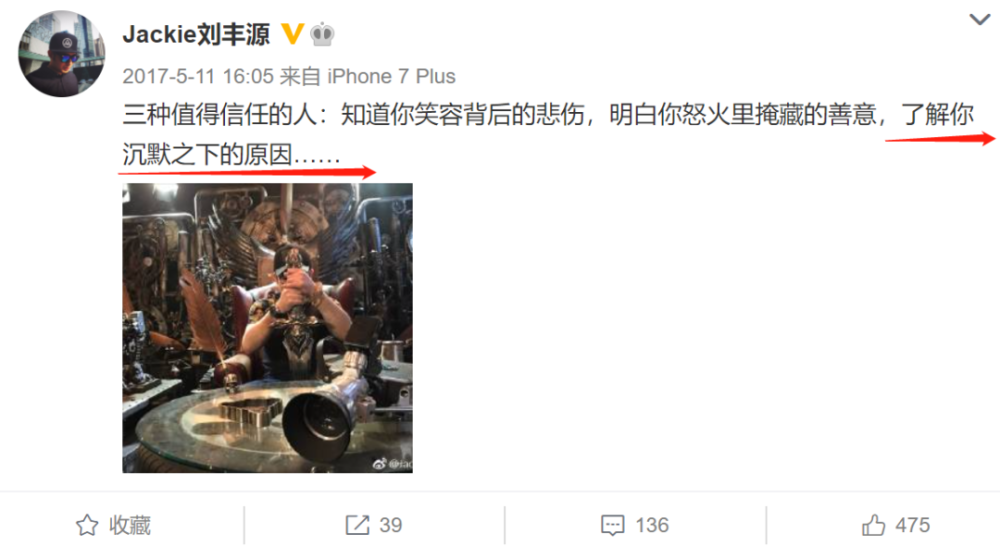Click the 475 likes count
Image resolution: width=1000 pixels, height=547 pixels.
tap(913, 525)
